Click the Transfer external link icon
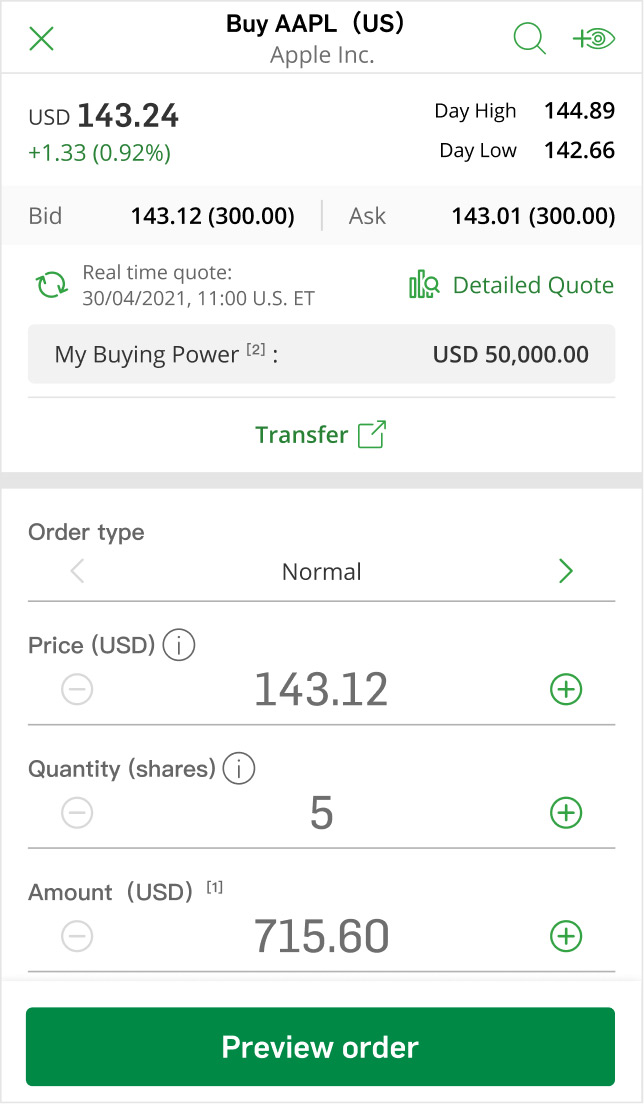 pyautogui.click(x=372, y=435)
